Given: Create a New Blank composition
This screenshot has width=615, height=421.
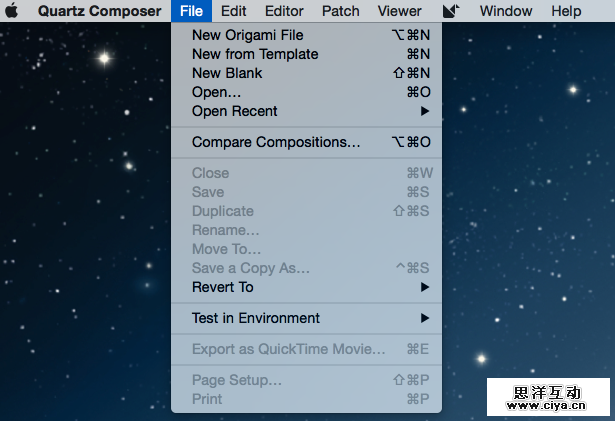Looking at the screenshot, I should [x=227, y=73].
